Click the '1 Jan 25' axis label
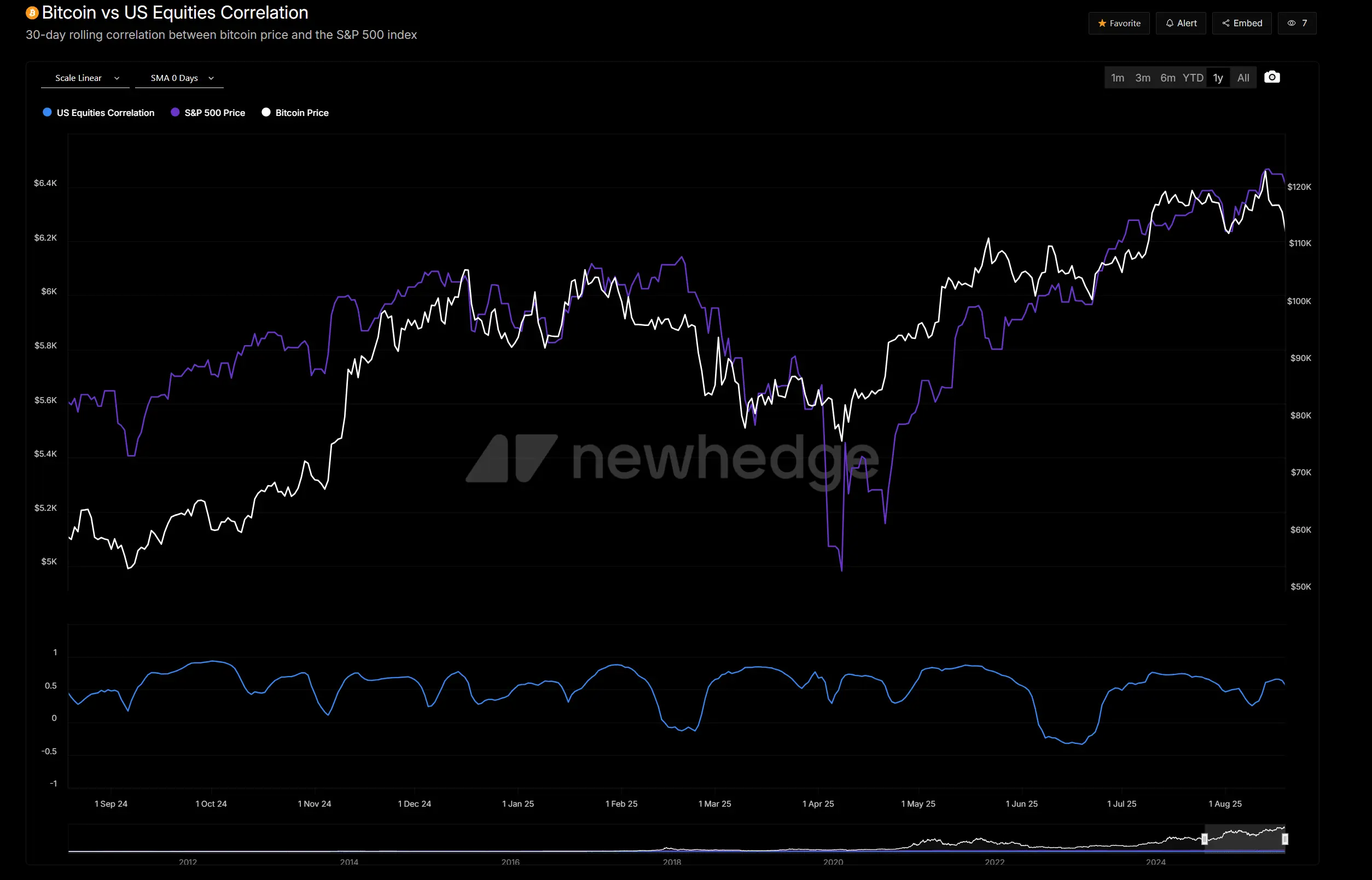 [x=518, y=804]
